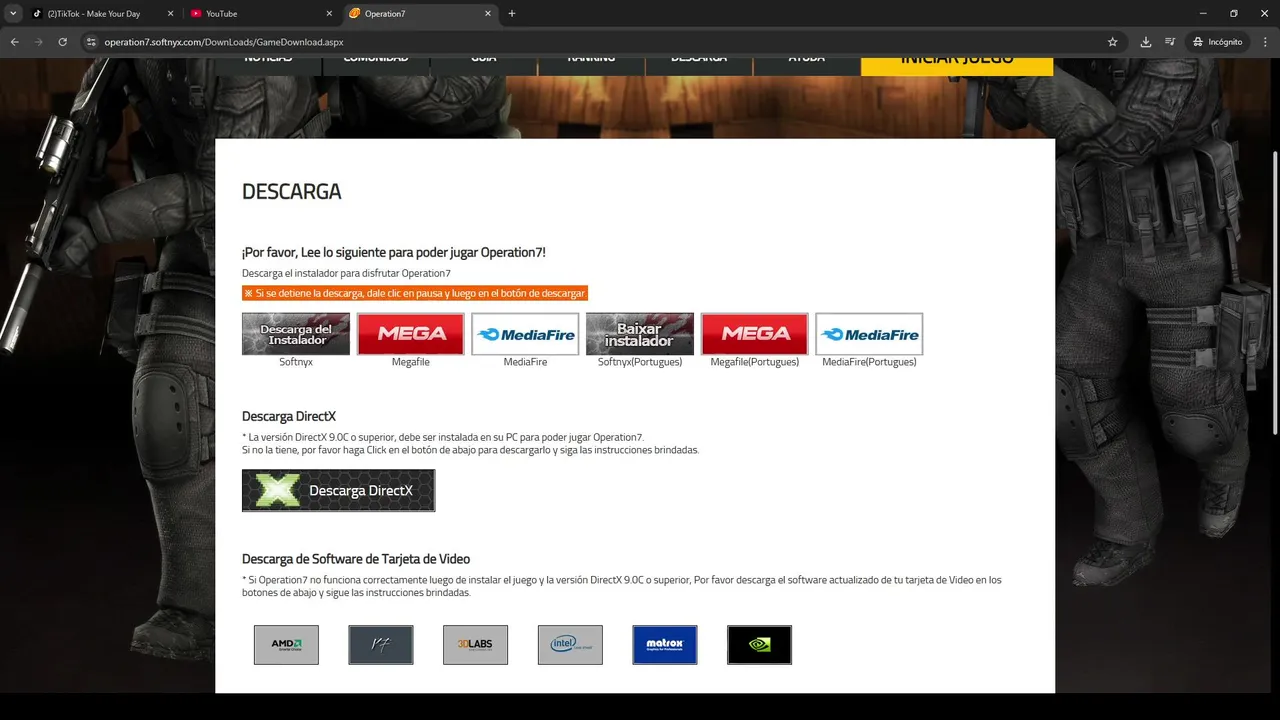Open the 3DLABS driver logo
This screenshot has height=720, width=1280.
point(476,645)
